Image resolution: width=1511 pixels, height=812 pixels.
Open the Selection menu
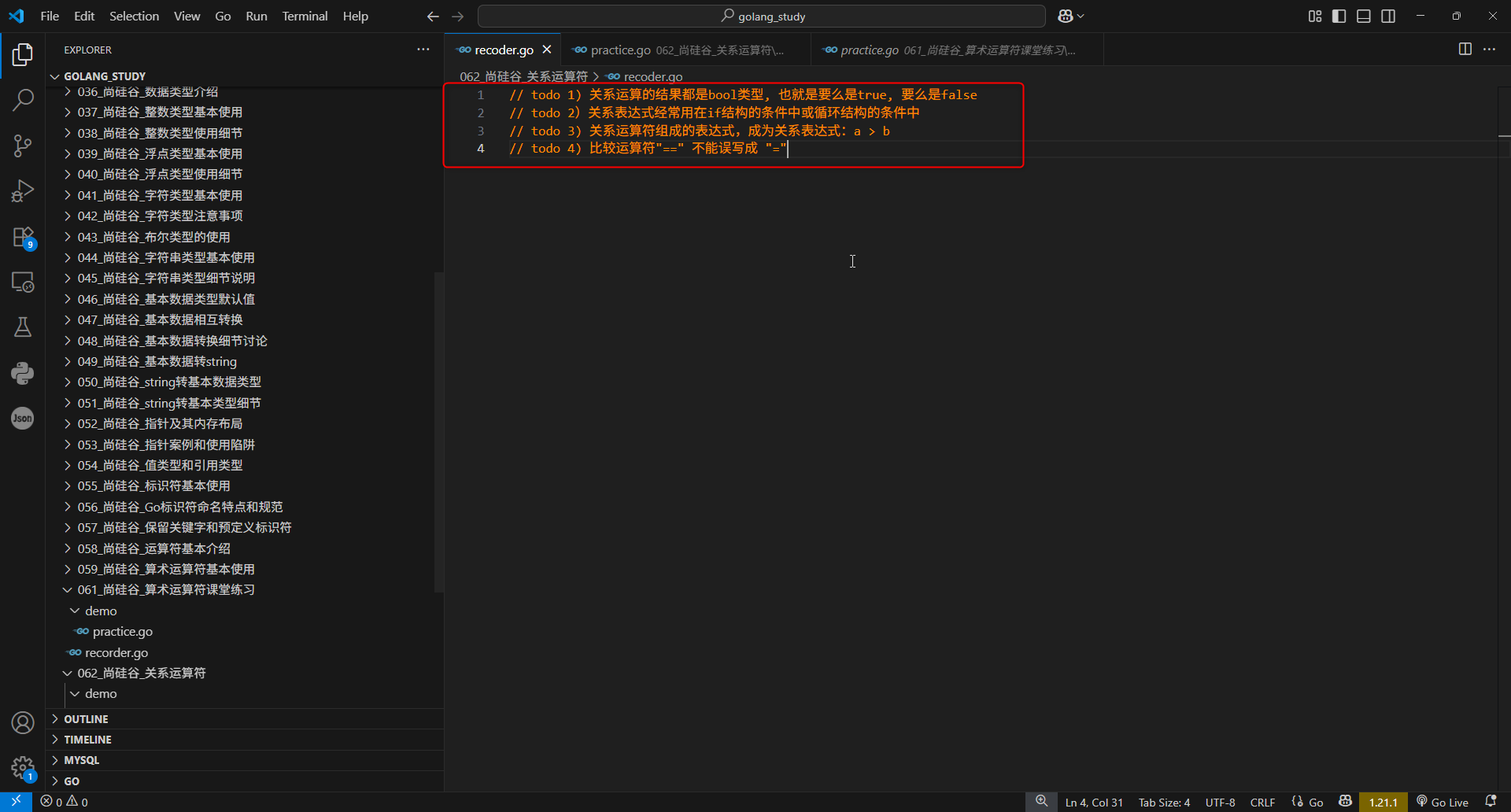click(x=134, y=16)
